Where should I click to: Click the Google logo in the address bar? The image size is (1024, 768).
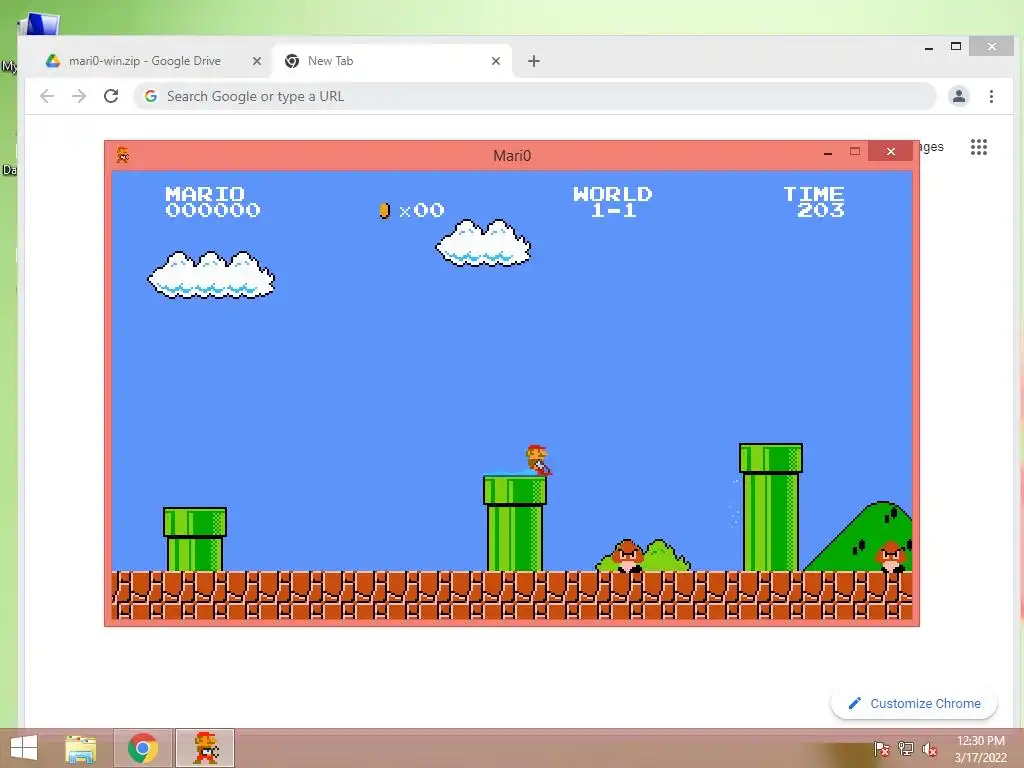click(151, 96)
